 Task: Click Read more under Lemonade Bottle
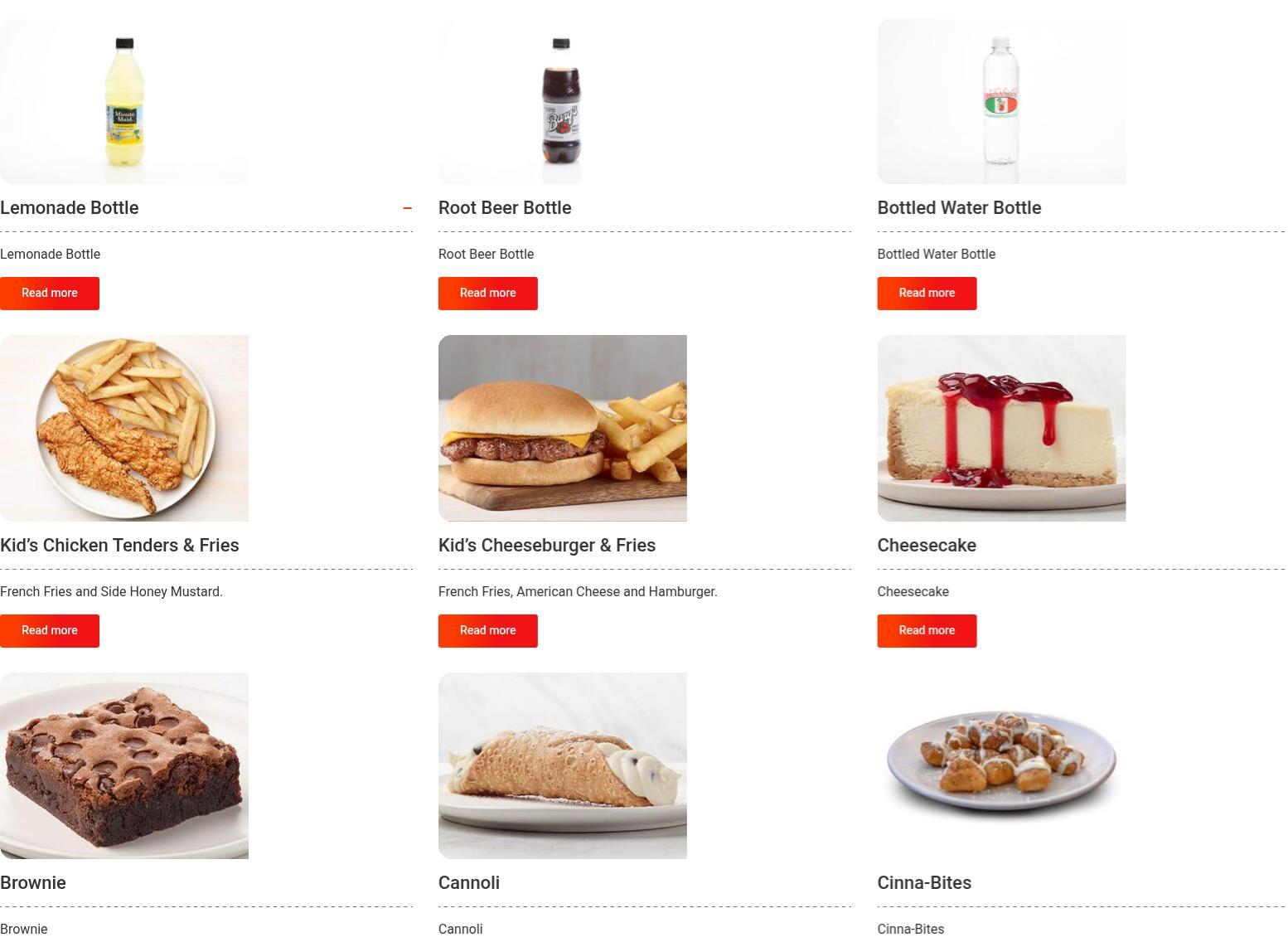50,294
